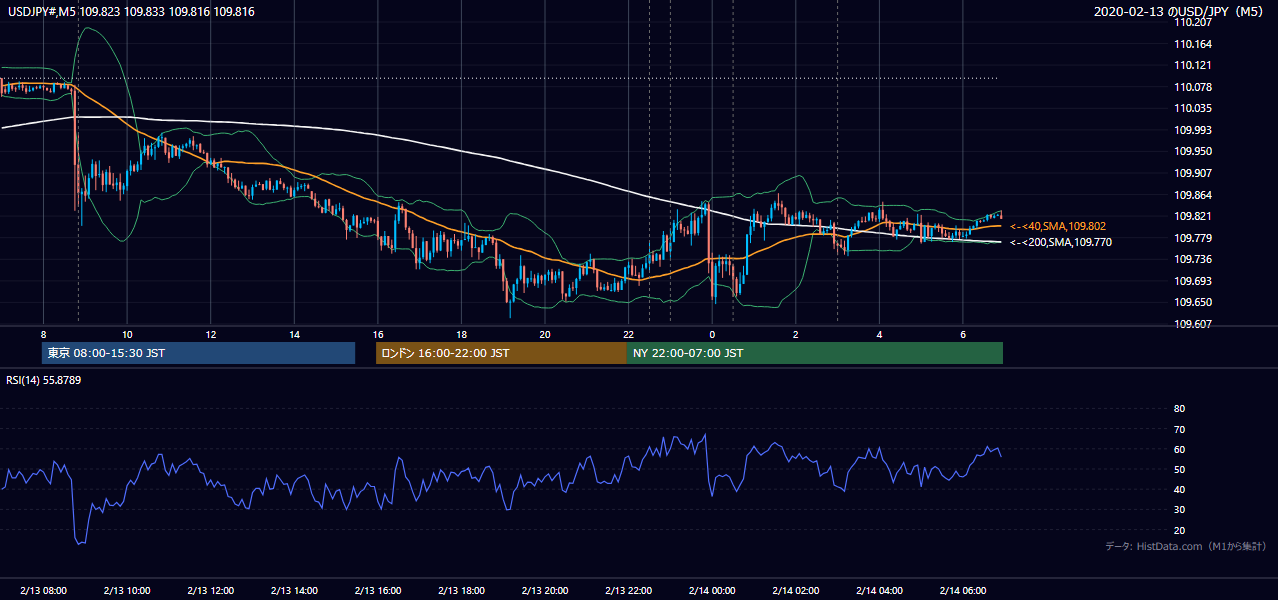
Task: Select the 東京 08:00-15:30 JST session bar
Action: 198,353
